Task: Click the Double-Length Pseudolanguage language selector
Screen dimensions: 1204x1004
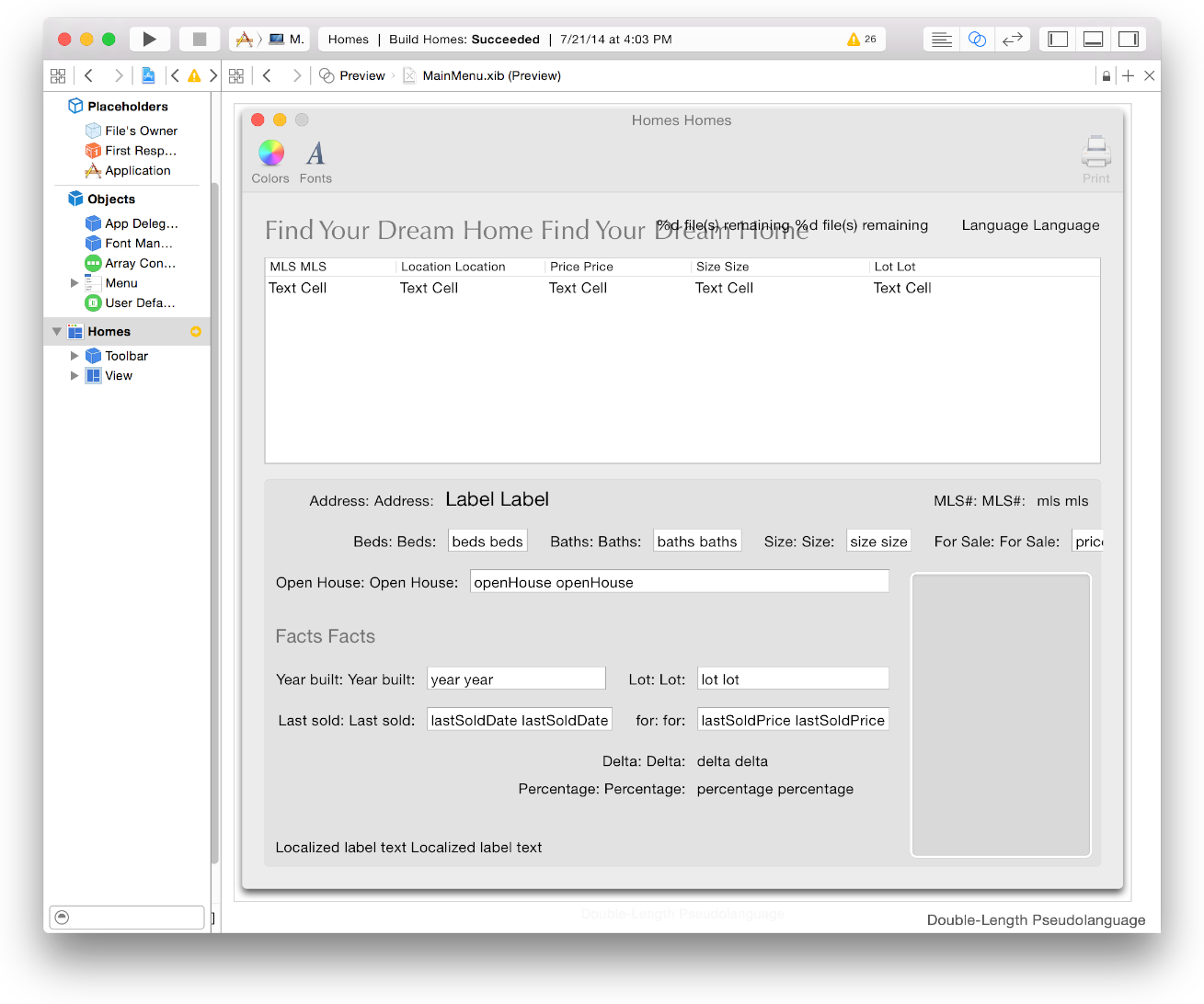Action: point(1036,920)
